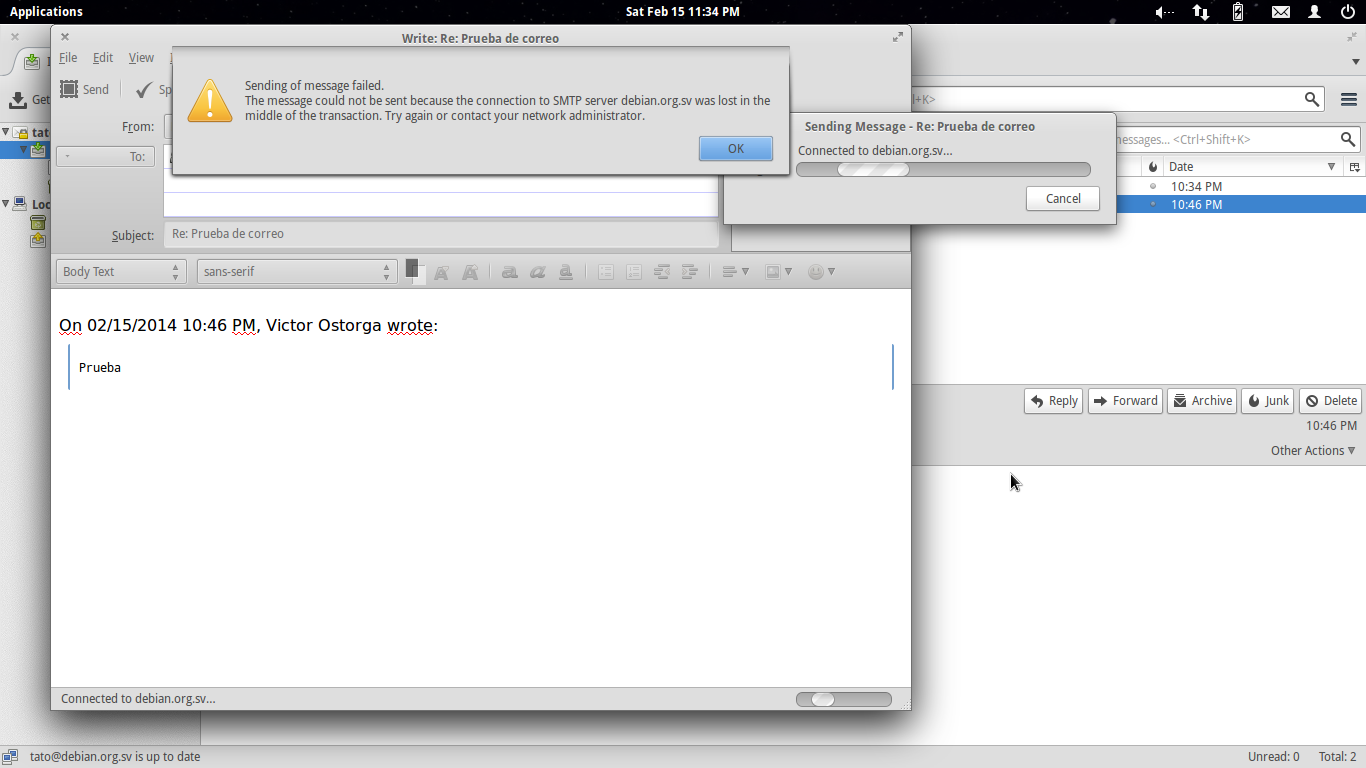
Task: Click the smaller font size icon
Action: pyautogui.click(x=442, y=272)
